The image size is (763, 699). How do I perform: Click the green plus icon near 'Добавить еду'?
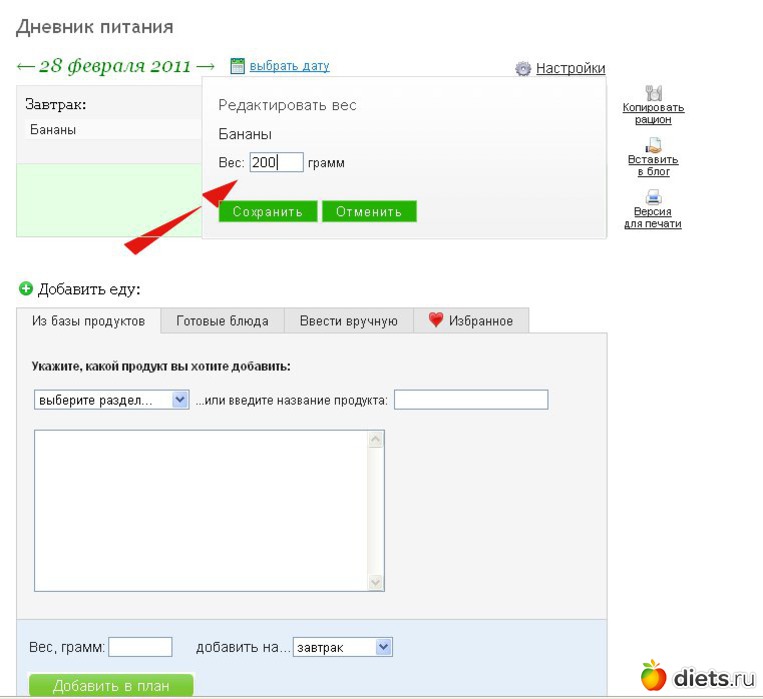[x=26, y=289]
